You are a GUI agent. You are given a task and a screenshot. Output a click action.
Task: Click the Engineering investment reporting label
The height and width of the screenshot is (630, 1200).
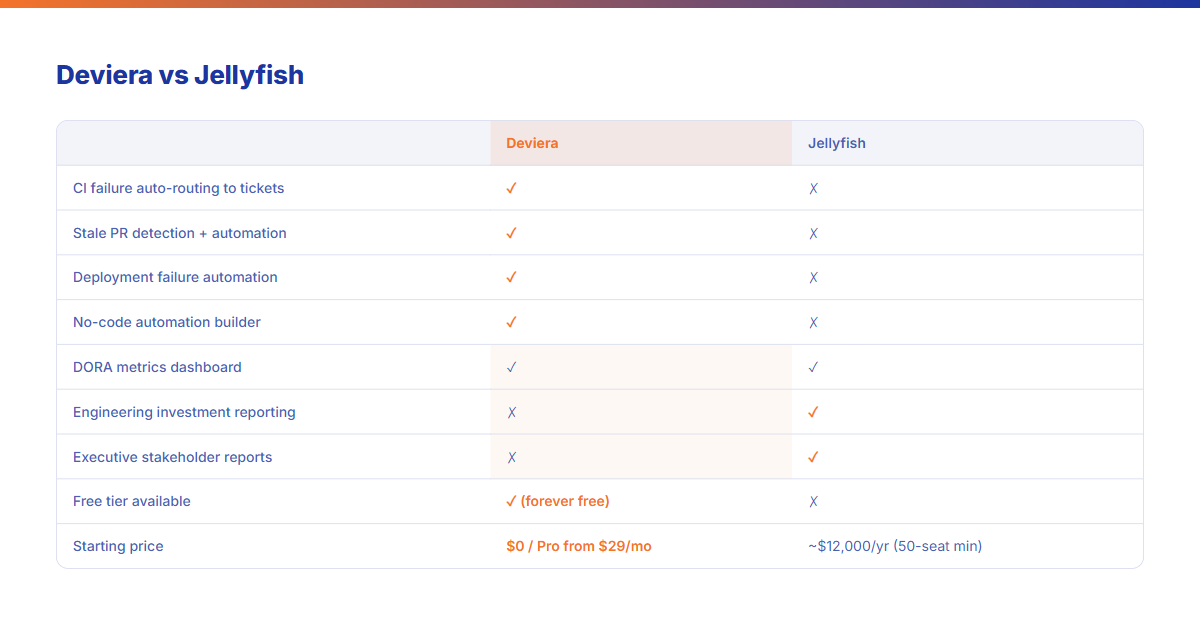(x=184, y=412)
